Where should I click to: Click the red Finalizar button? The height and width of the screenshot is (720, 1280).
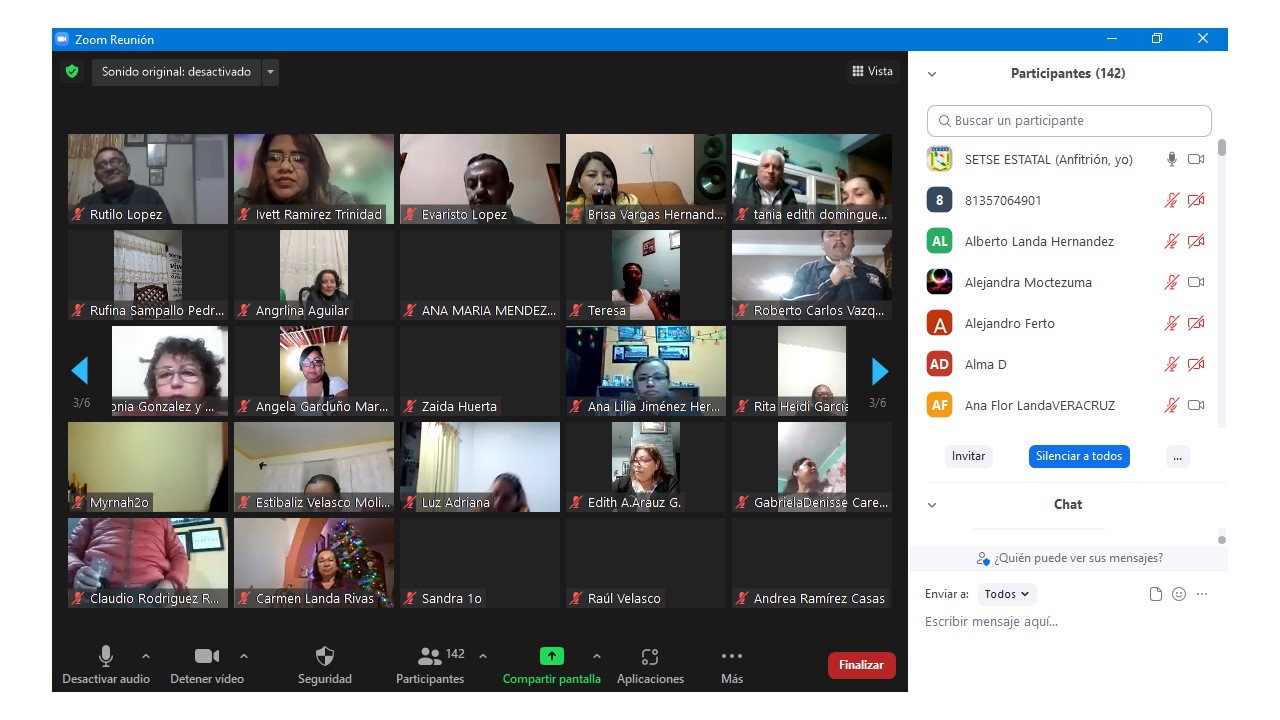pos(861,665)
